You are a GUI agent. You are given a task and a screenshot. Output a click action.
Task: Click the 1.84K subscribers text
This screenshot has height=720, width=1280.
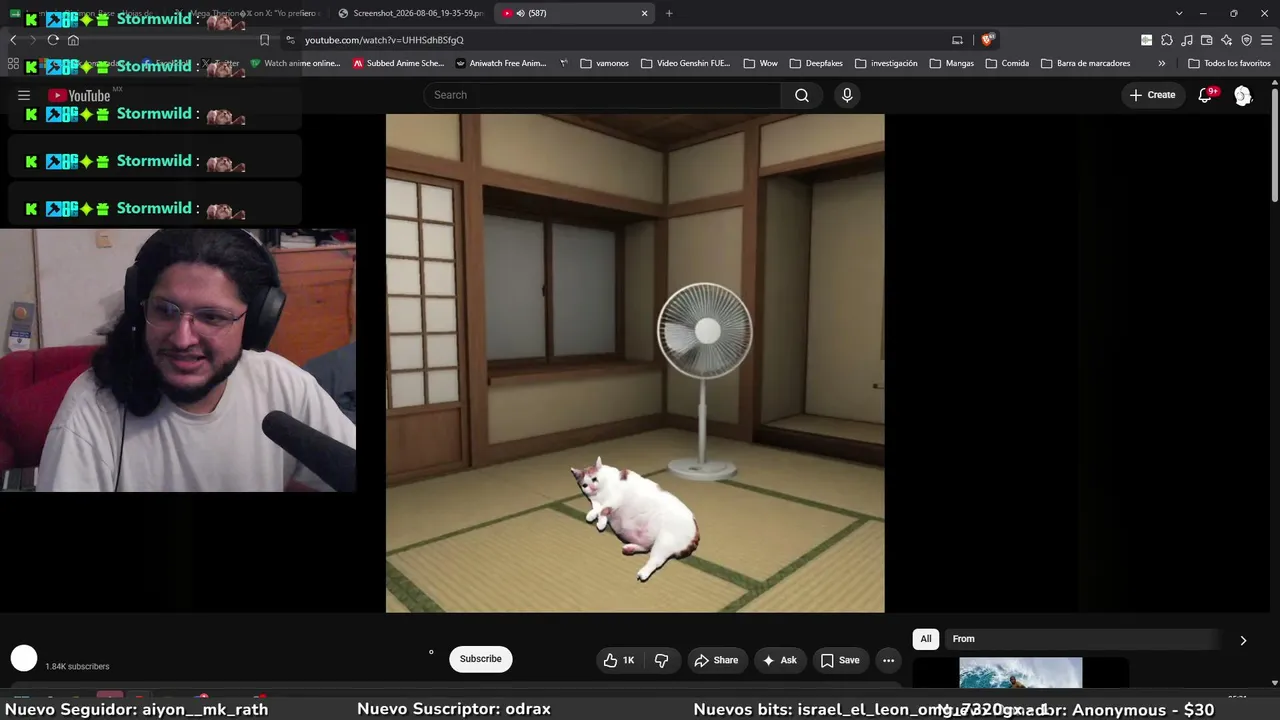(77, 666)
